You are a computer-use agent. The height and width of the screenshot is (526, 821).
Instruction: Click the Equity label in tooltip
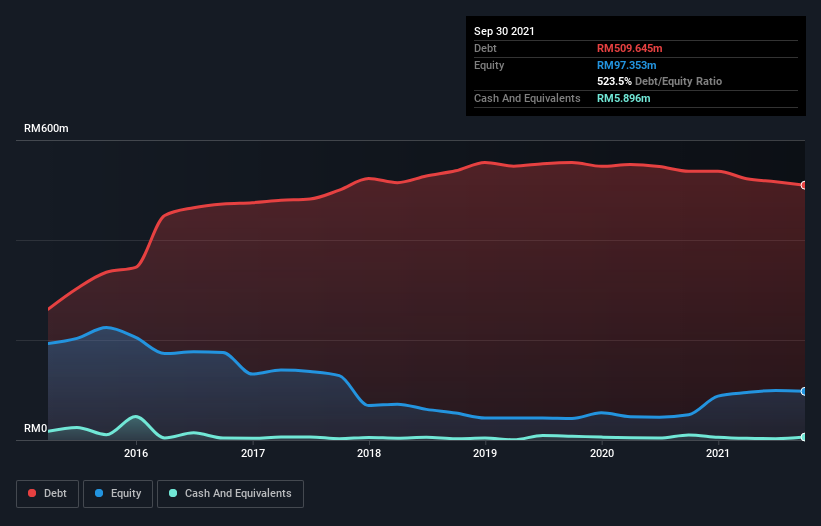(x=489, y=65)
